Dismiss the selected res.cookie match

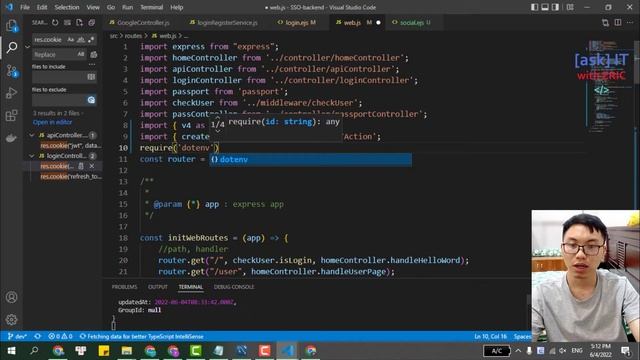coord(92,166)
